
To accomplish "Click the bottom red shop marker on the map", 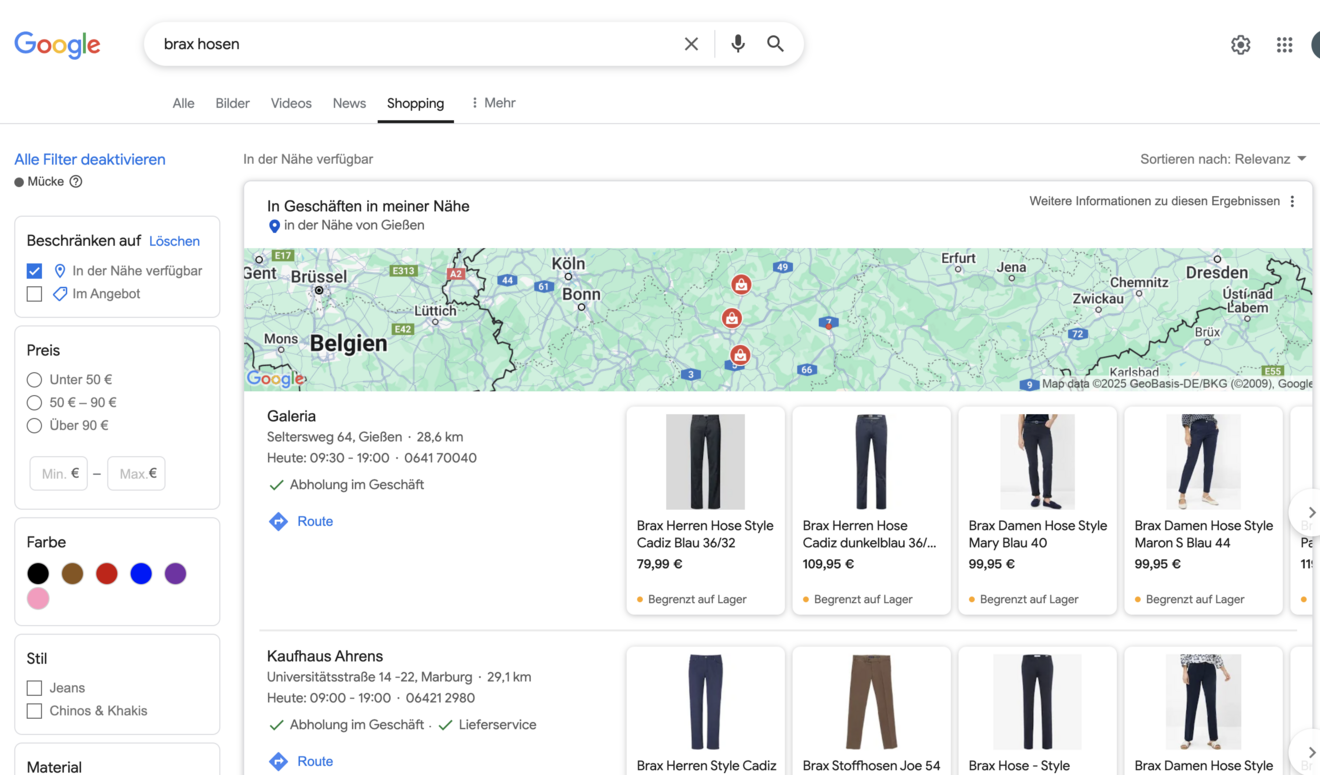I will tap(739, 355).
